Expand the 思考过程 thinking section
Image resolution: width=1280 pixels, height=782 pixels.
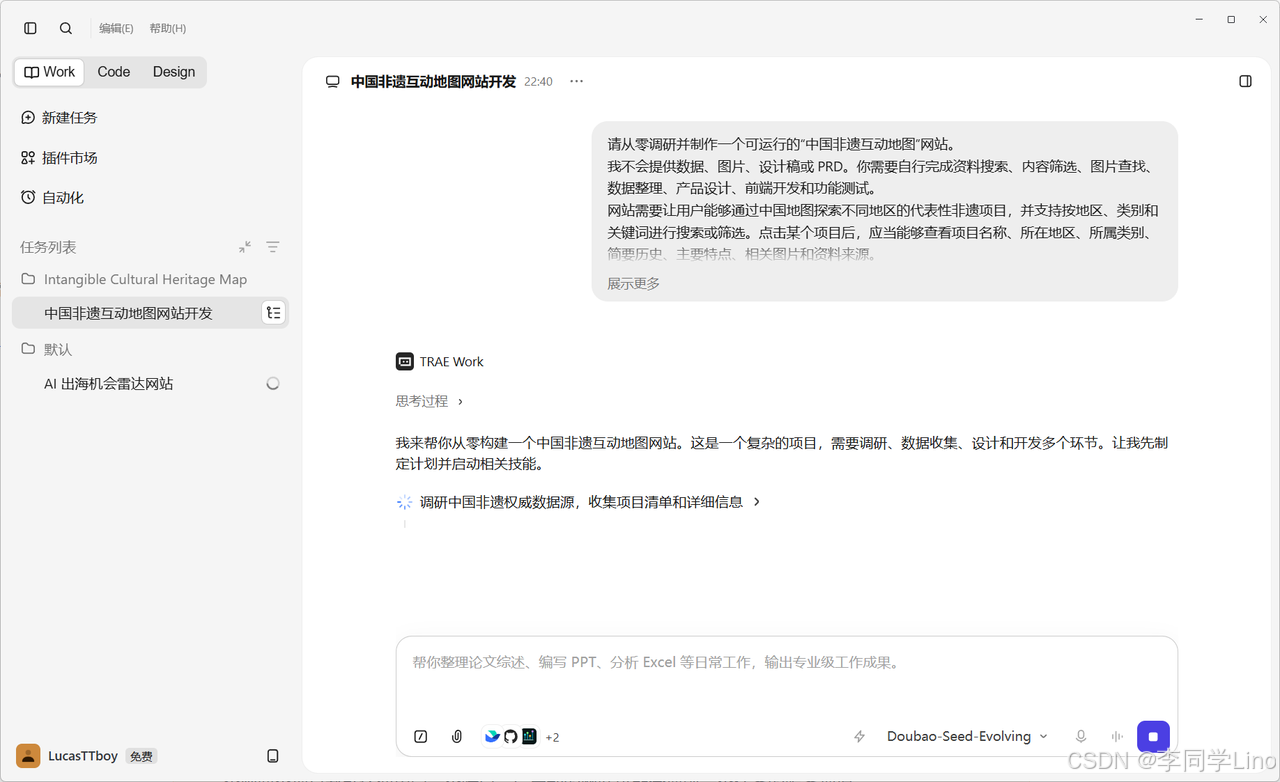click(430, 402)
